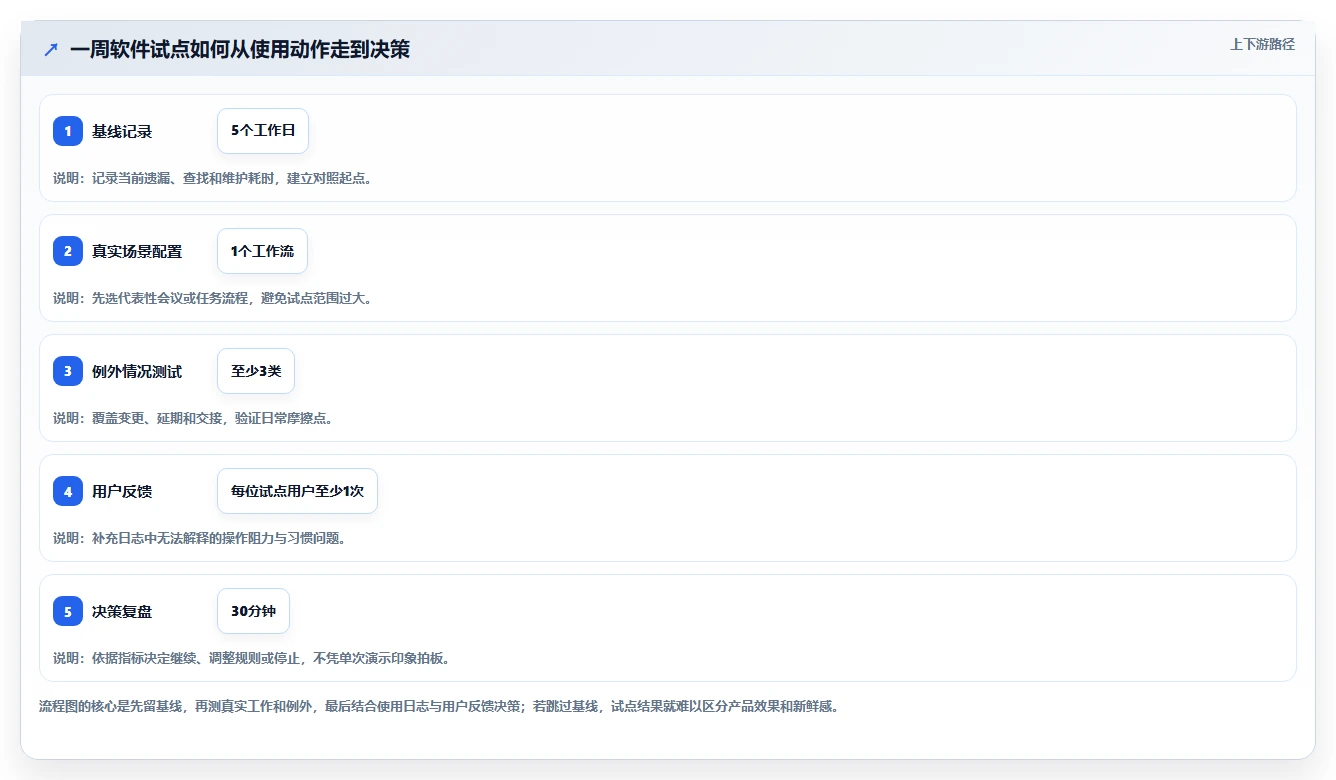This screenshot has width=1336, height=780.
Task: Click the arrow icon beside the title
Action: pyautogui.click(x=51, y=49)
